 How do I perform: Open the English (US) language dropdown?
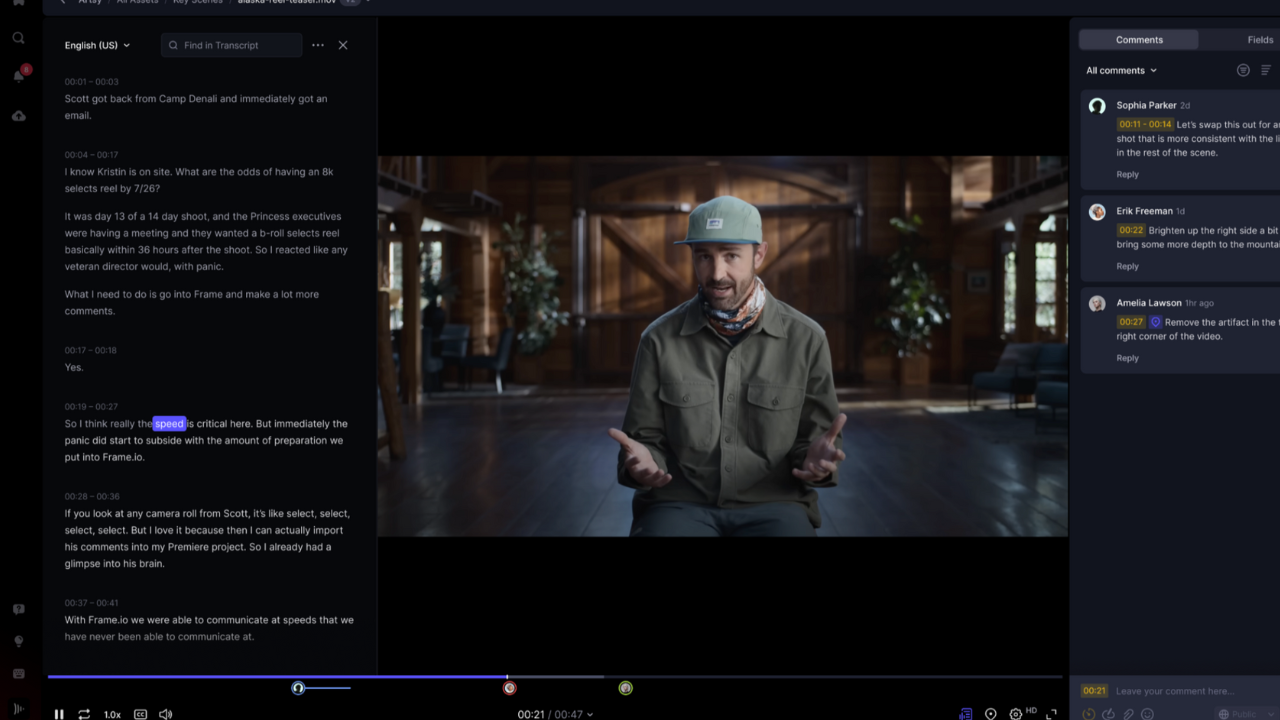tap(97, 45)
